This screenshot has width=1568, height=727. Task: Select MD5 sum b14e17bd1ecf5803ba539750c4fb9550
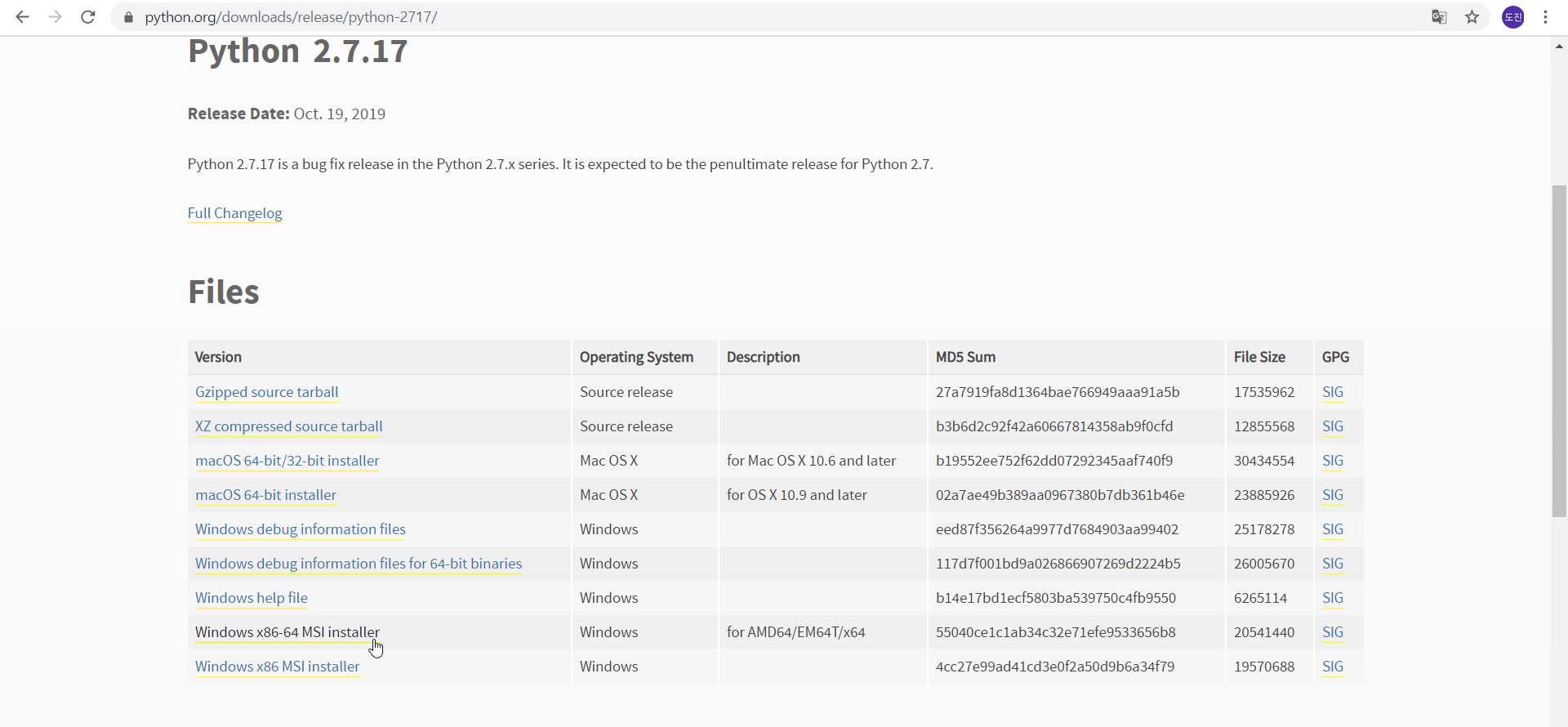1056,598
